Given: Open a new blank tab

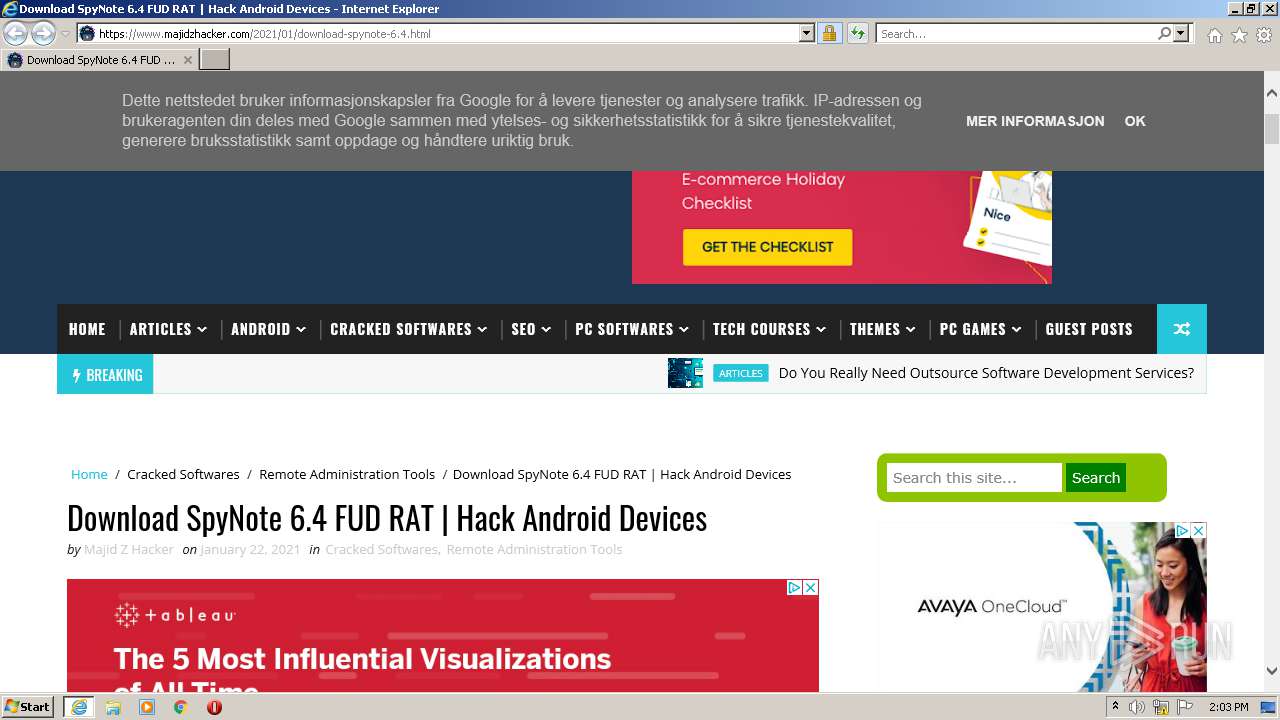Looking at the screenshot, I should tap(215, 60).
